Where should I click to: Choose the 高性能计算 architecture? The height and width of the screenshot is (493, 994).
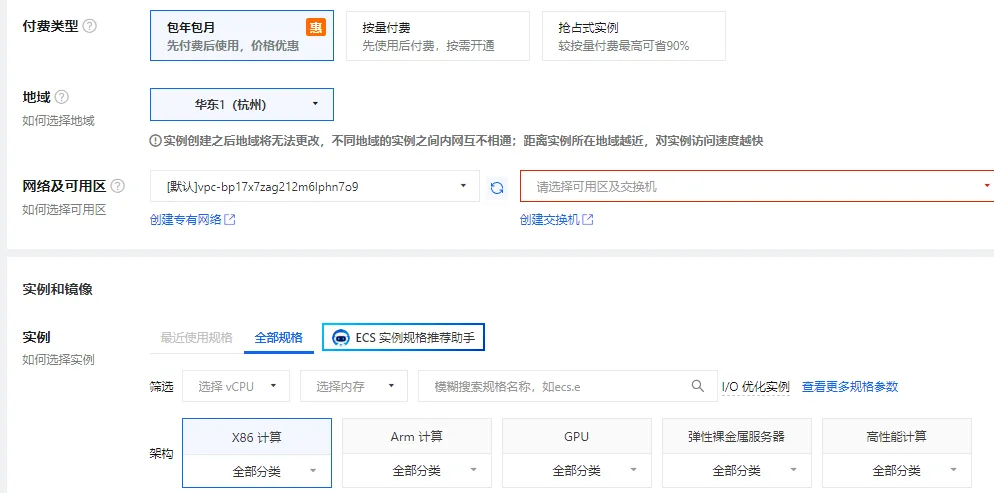click(897, 437)
